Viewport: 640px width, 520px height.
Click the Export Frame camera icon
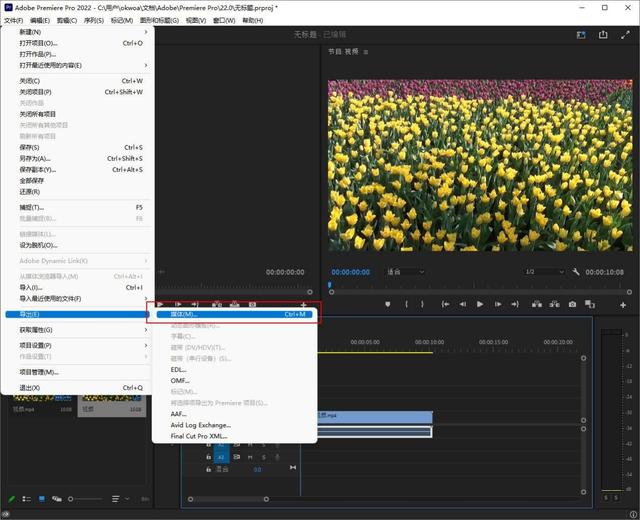(572, 304)
